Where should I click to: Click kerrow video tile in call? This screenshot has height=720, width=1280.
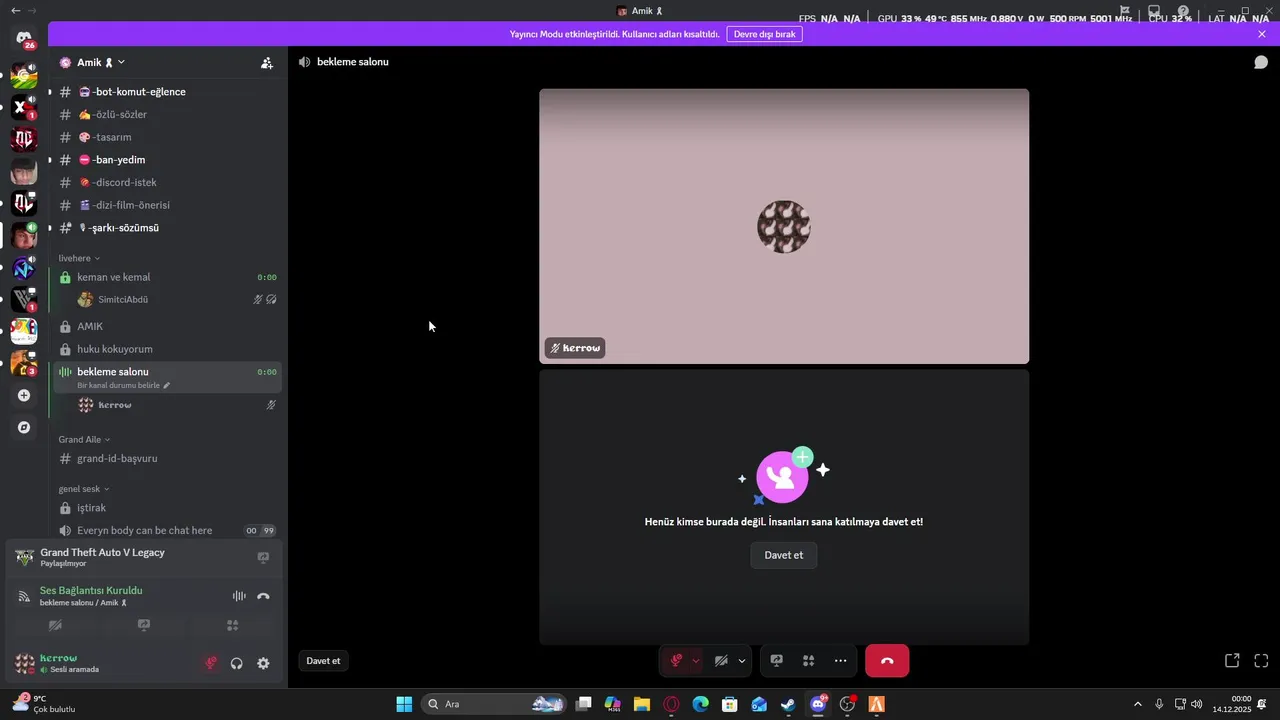coord(784,226)
